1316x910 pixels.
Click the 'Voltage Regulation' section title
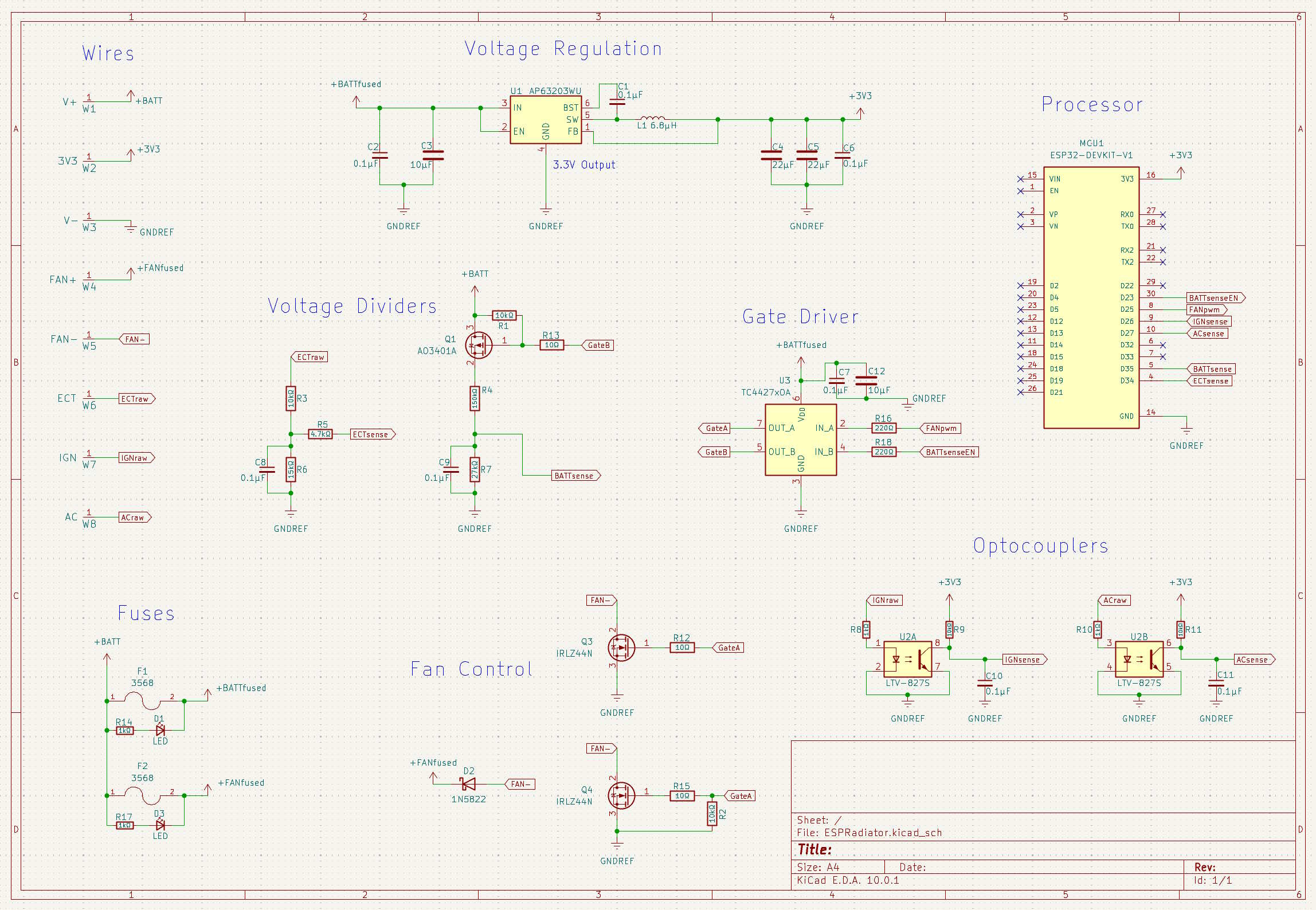pos(563,49)
